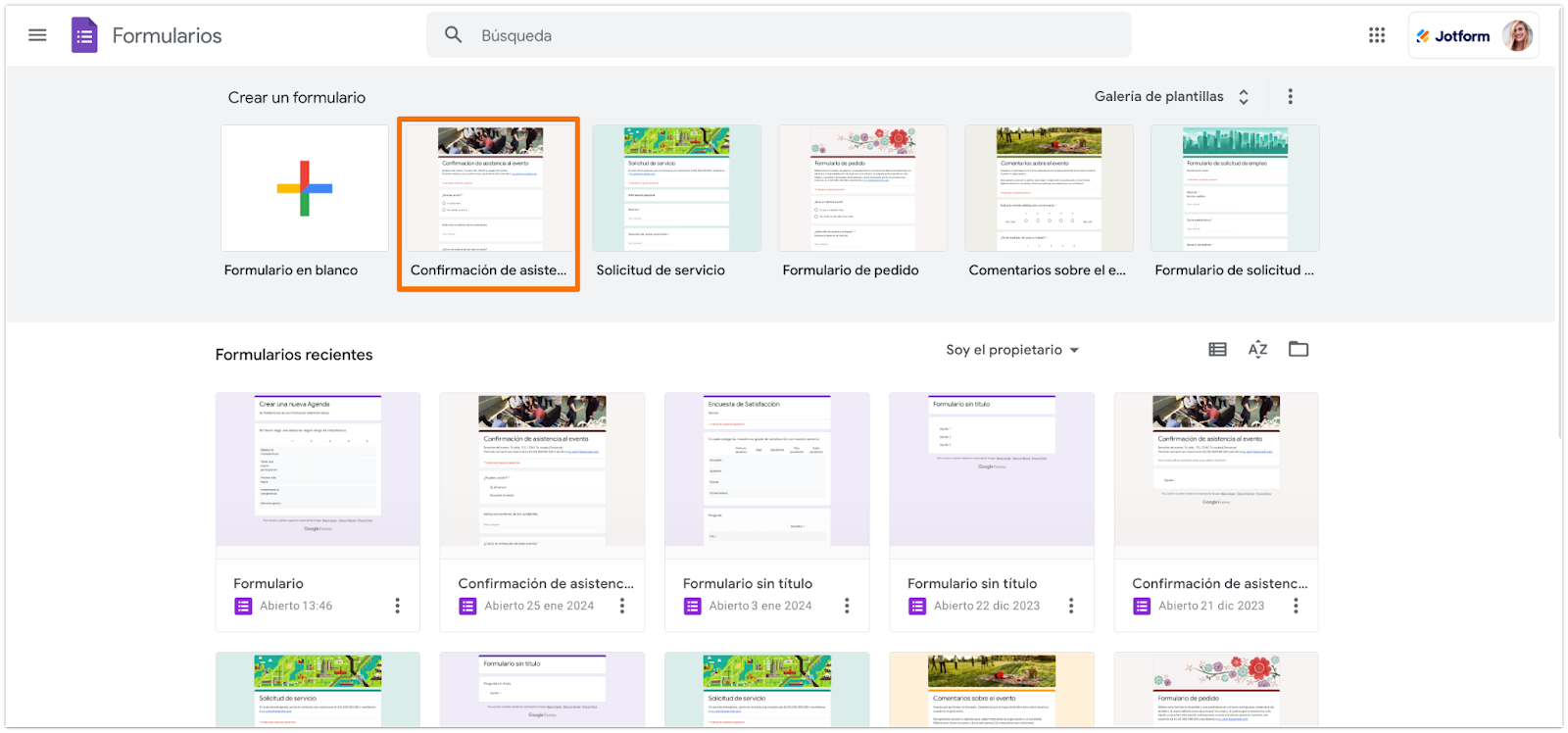Click the Formulario de pedido template label
The width and height of the screenshot is (1568, 733).
click(851, 270)
